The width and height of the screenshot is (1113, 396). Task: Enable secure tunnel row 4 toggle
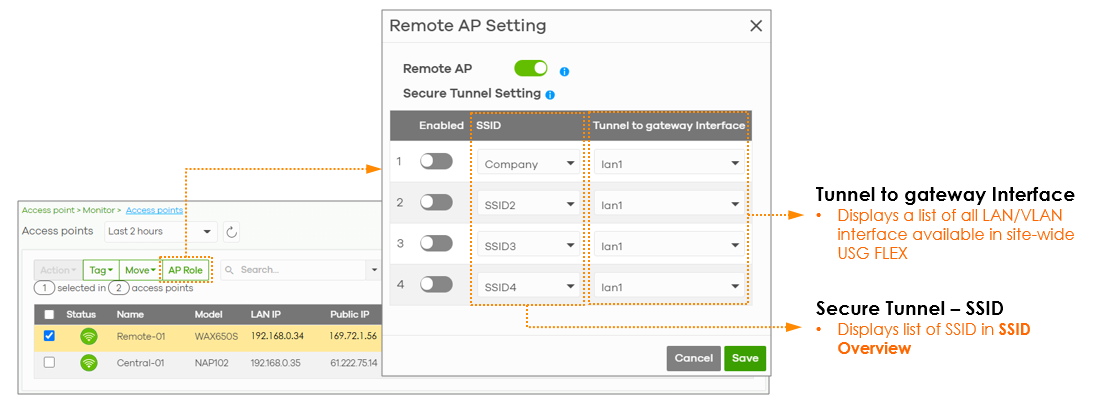click(436, 285)
